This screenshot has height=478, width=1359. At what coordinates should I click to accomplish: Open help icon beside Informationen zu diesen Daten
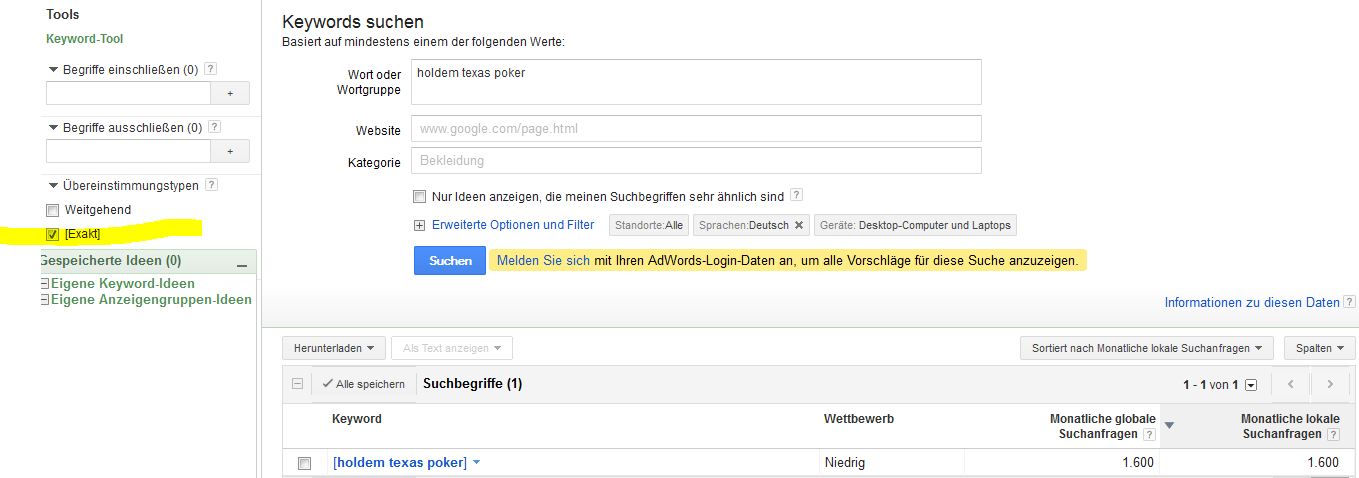coord(1350,302)
